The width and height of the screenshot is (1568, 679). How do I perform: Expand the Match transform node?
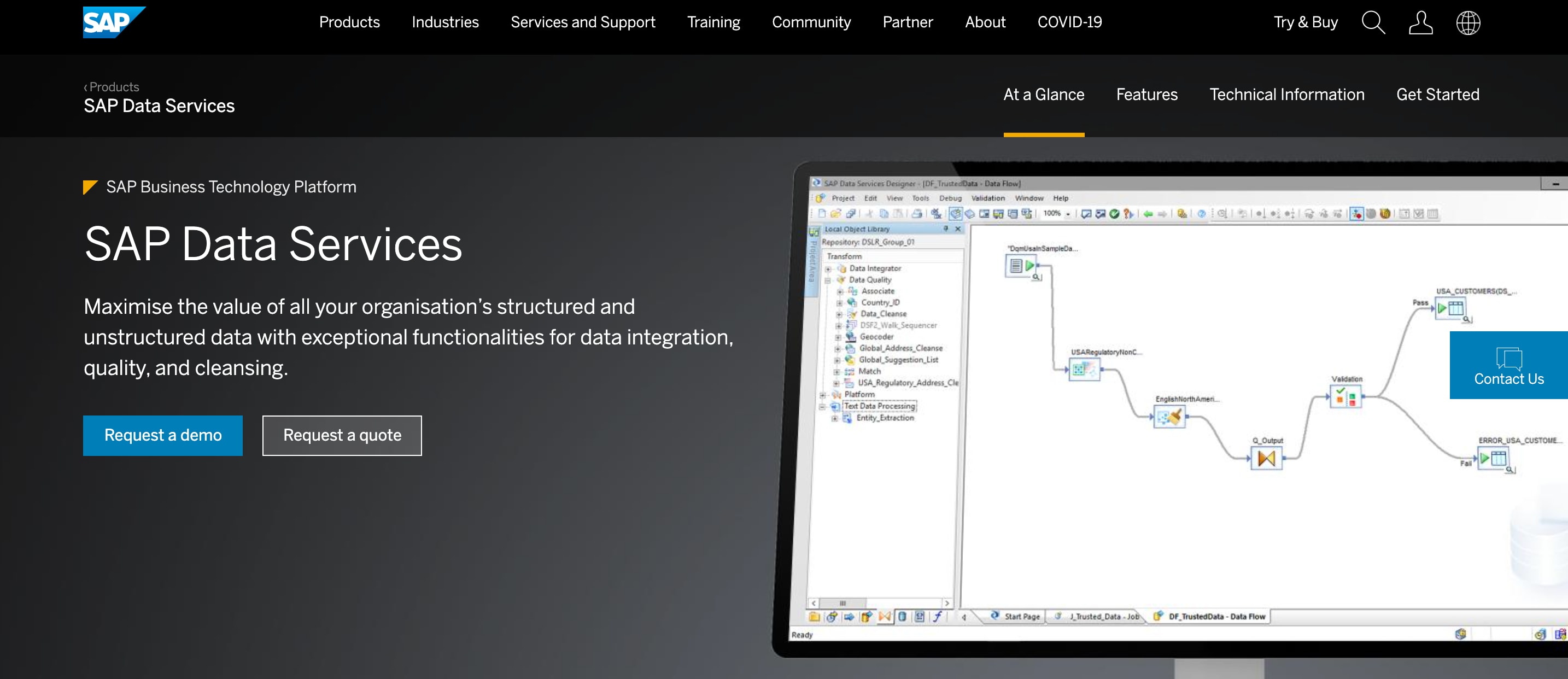836,372
